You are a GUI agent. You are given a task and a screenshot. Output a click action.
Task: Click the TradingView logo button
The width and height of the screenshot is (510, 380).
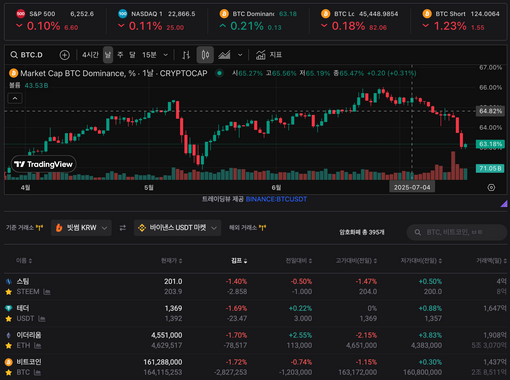44,164
